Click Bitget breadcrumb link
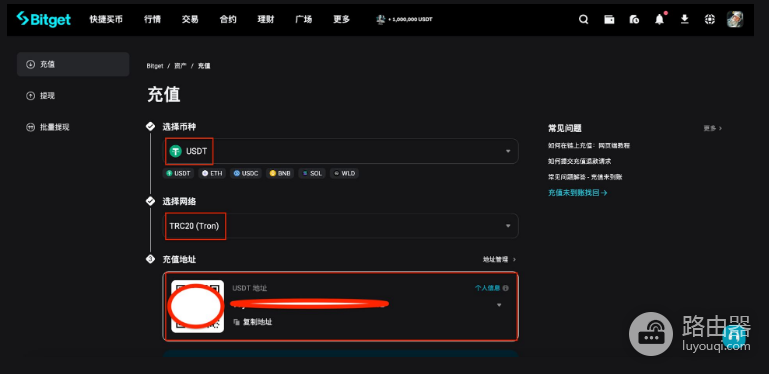 pyautogui.click(x=154, y=66)
